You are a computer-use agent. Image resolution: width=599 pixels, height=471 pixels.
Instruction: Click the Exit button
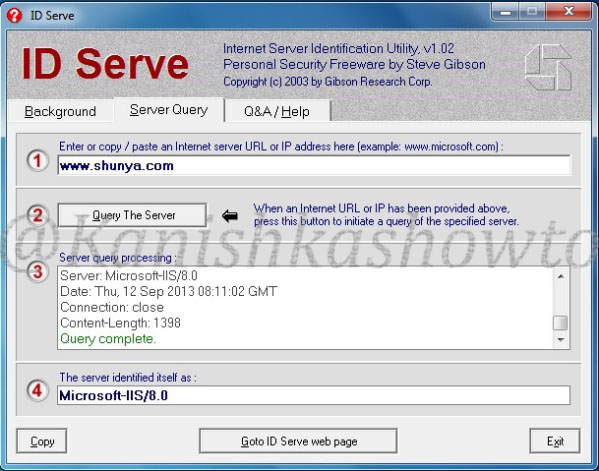pyautogui.click(x=555, y=441)
